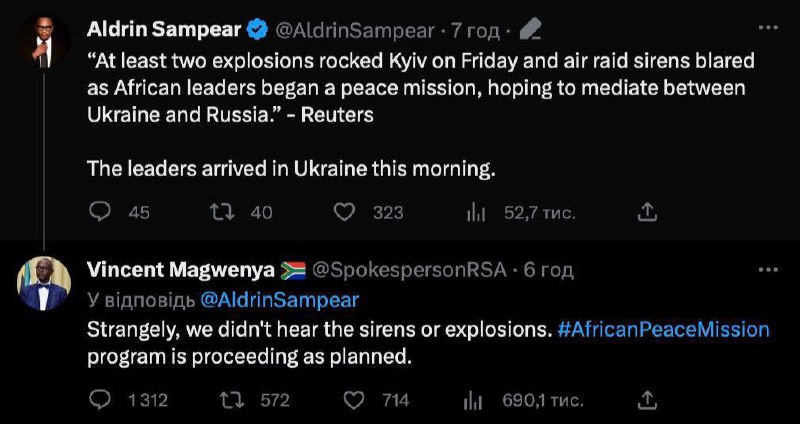The height and width of the screenshot is (424, 800).
Task: Like Aldrin Sampear's tweet
Action: pyautogui.click(x=344, y=211)
